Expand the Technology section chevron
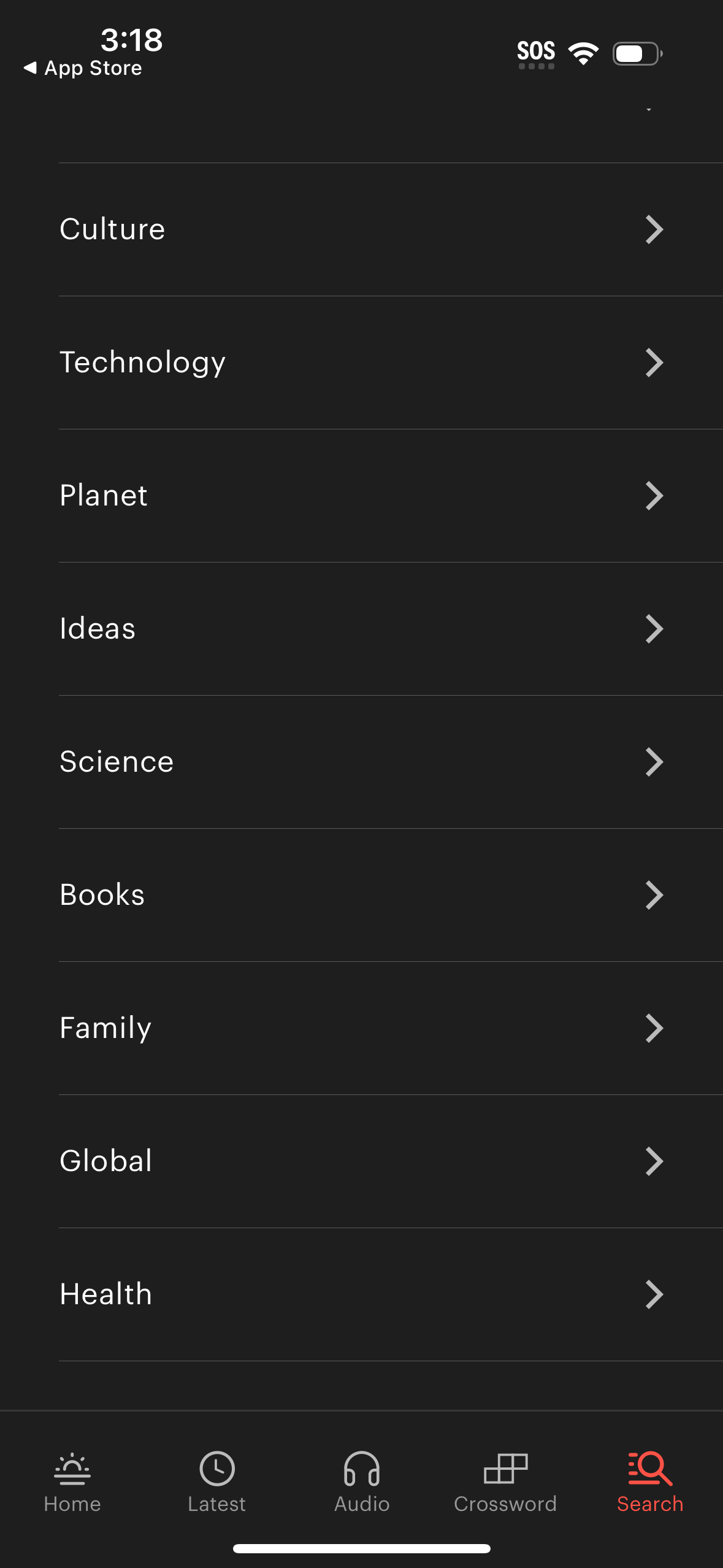This screenshot has height=1568, width=723. tap(654, 363)
